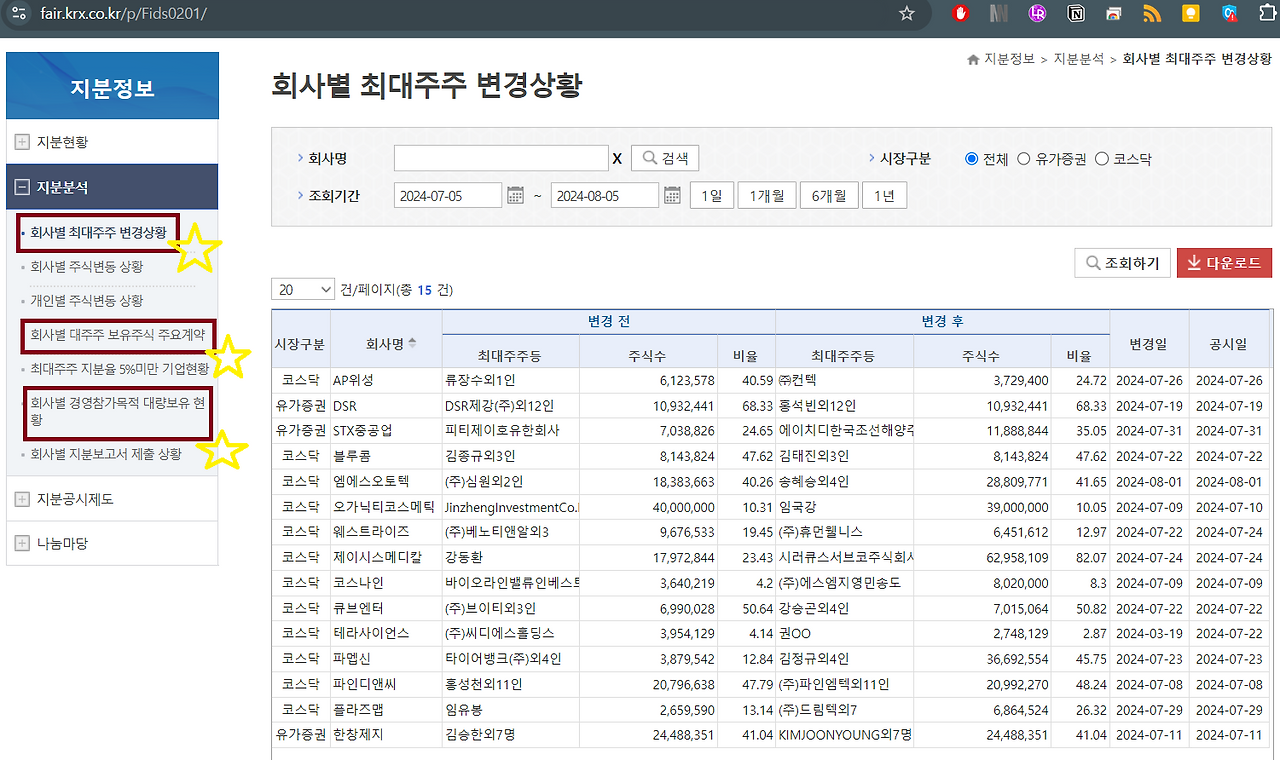The width and height of the screenshot is (1280, 760).
Task: Select 전체 market radio button
Action: point(971,159)
